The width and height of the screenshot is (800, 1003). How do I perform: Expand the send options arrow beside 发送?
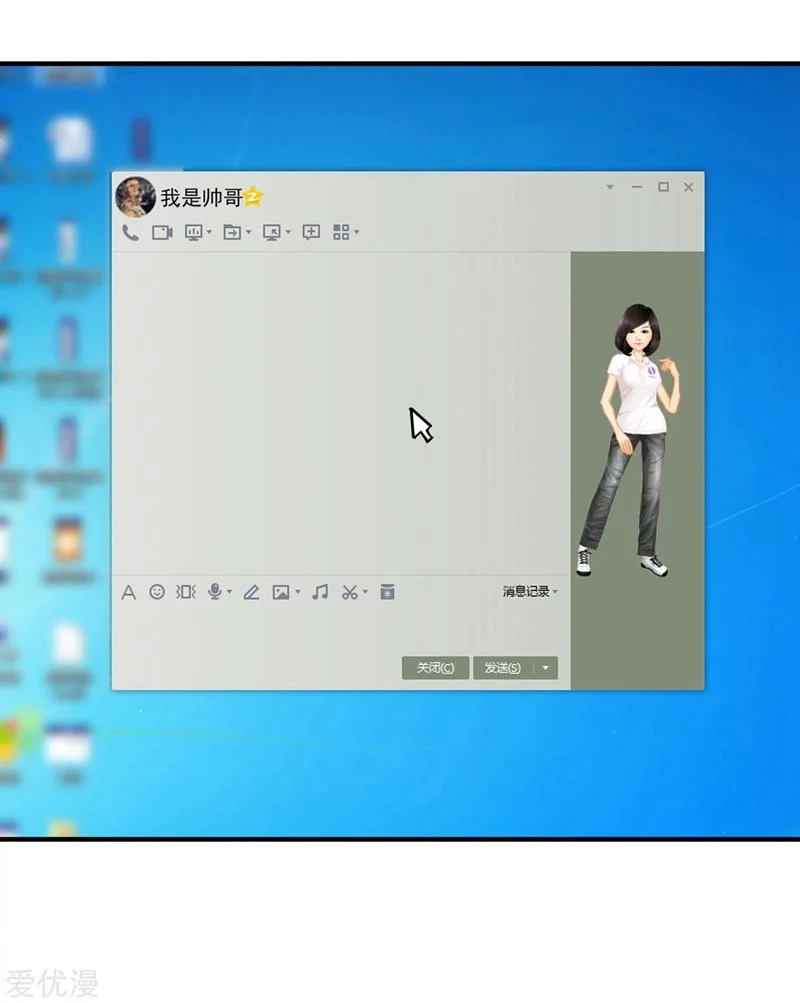pos(546,668)
